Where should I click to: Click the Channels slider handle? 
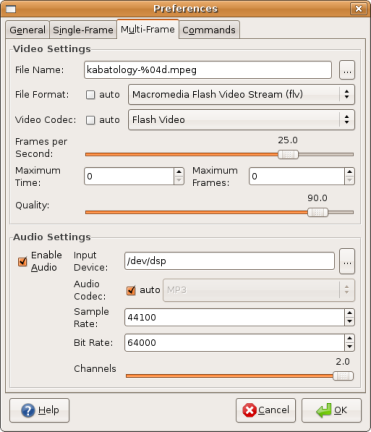pyautogui.click(x=343, y=376)
